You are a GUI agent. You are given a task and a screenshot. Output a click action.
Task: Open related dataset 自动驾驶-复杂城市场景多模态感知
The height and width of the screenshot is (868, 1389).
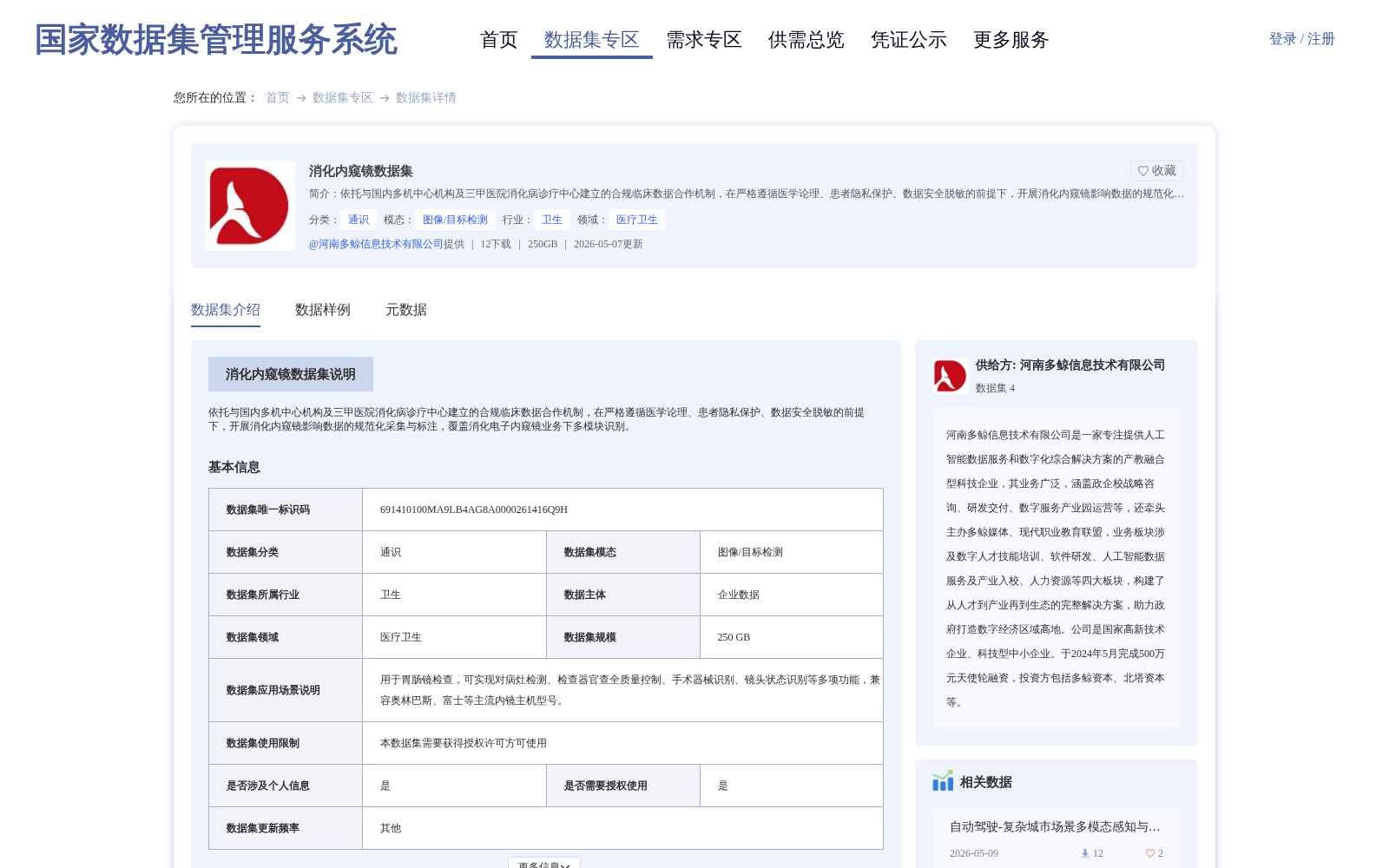1055,827
